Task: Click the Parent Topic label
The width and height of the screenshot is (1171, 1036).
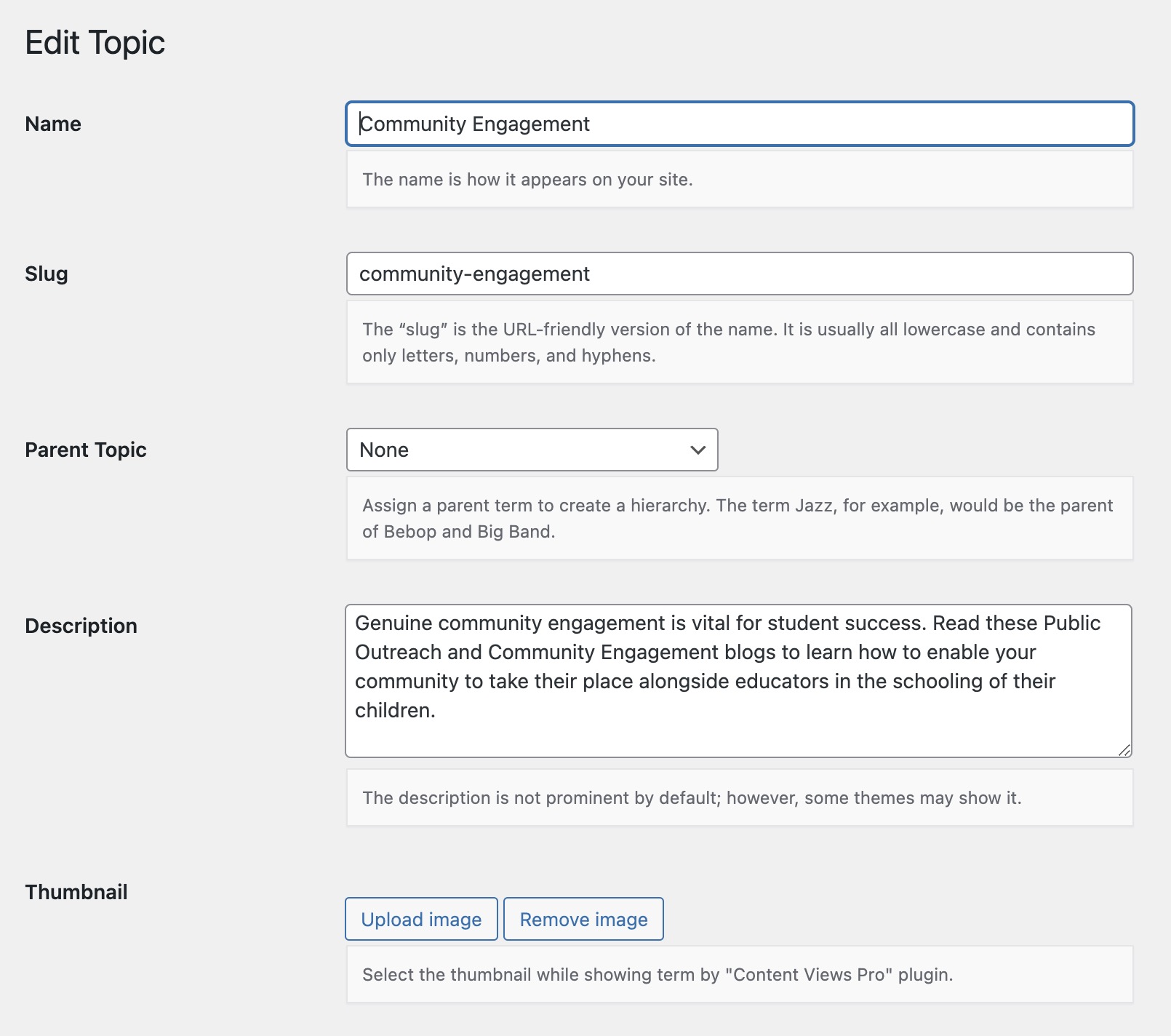Action: pos(86,450)
